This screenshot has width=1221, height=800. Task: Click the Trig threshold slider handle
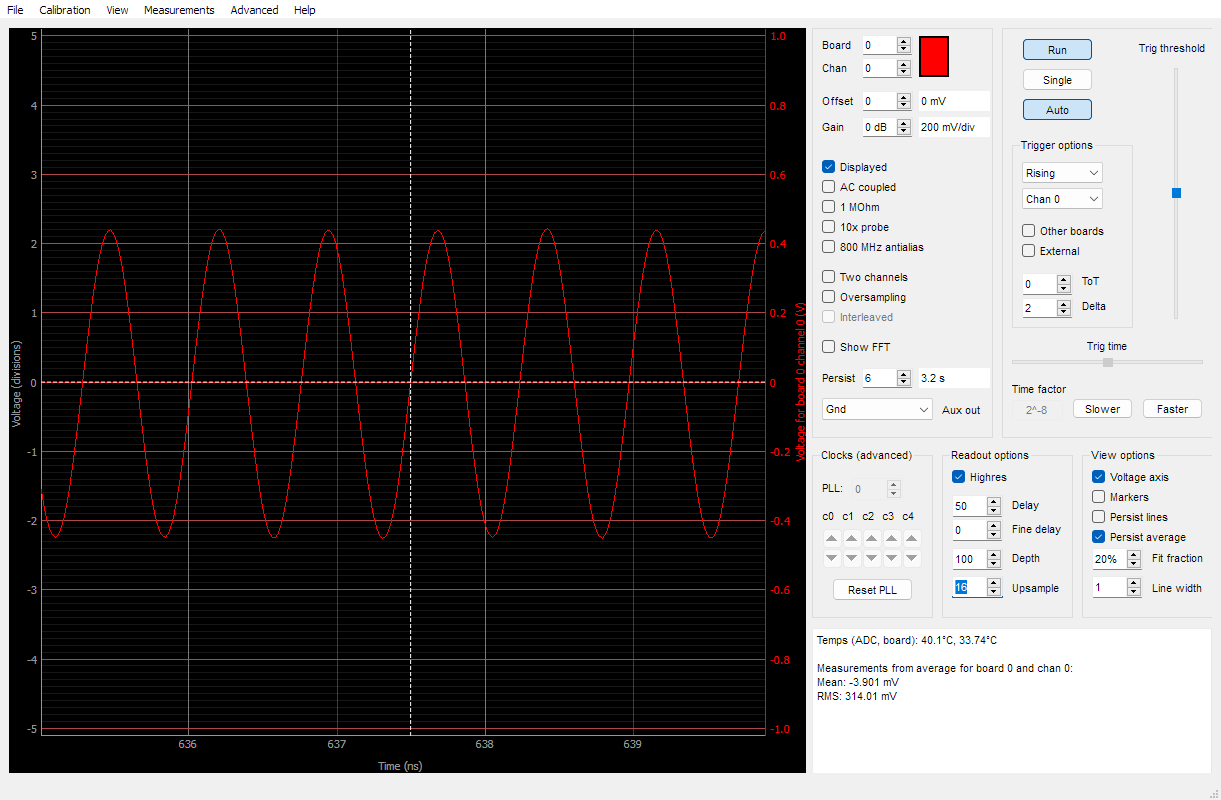(x=1176, y=193)
